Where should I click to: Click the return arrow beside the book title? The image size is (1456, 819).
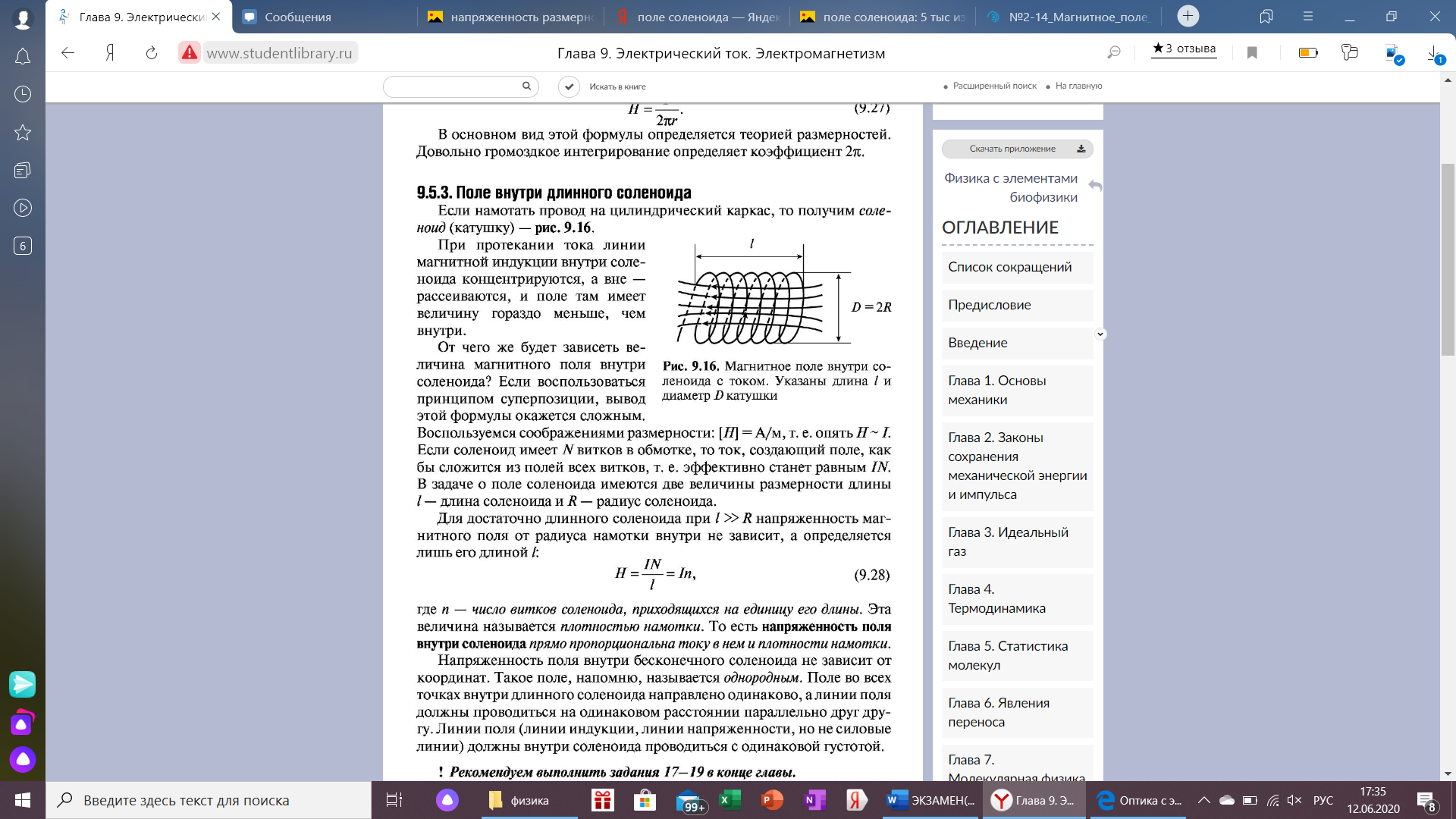(x=1095, y=185)
